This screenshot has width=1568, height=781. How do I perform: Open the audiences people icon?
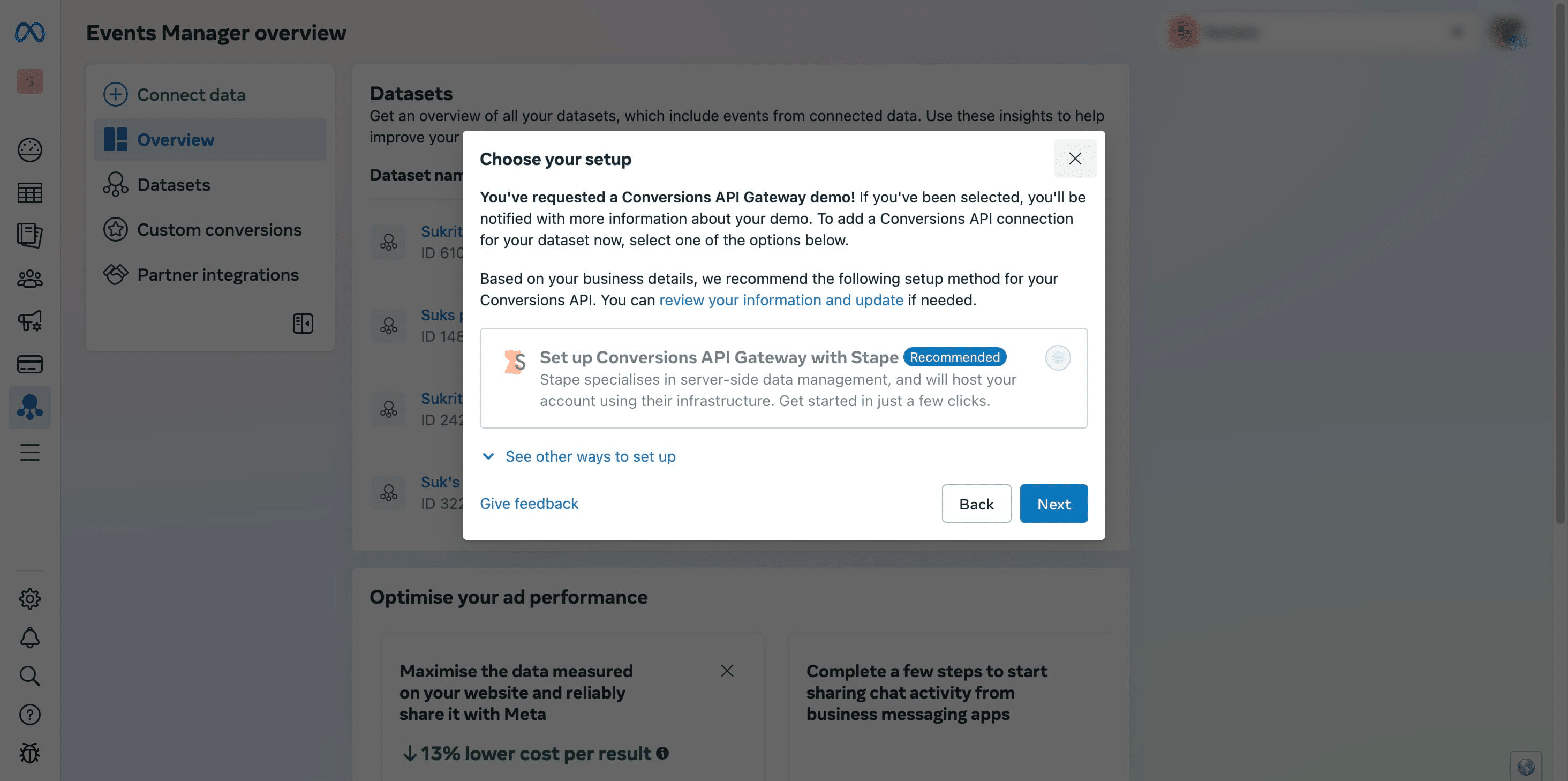(x=30, y=279)
